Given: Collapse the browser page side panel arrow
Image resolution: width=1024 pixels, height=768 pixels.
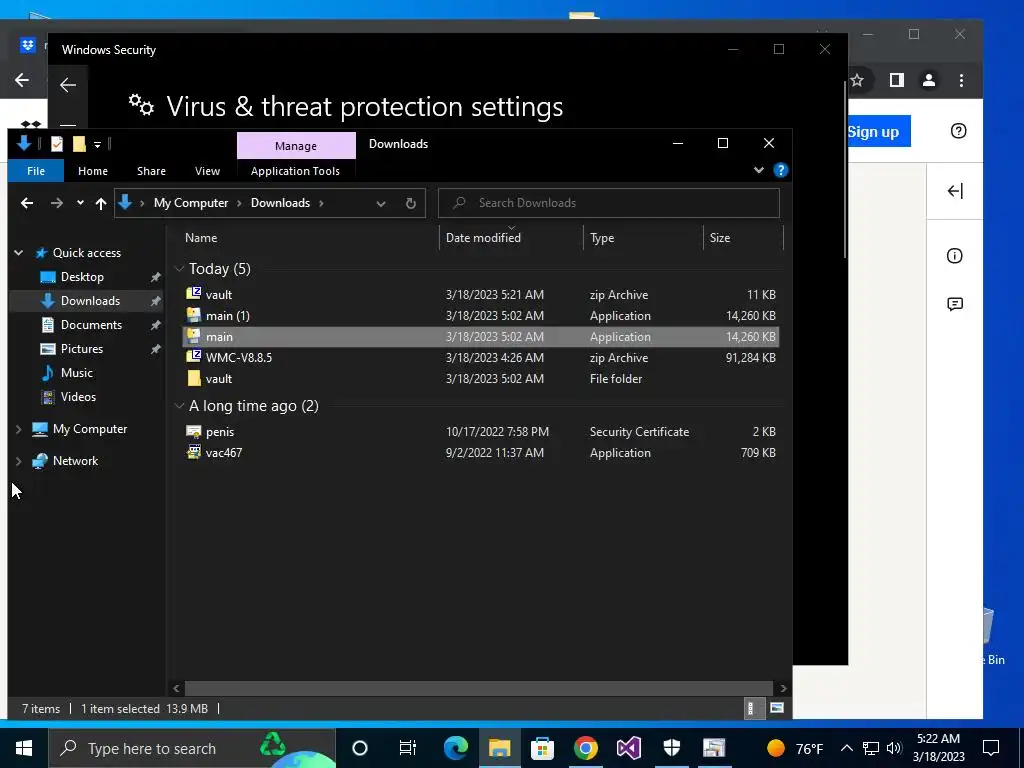Looking at the screenshot, I should (x=955, y=191).
